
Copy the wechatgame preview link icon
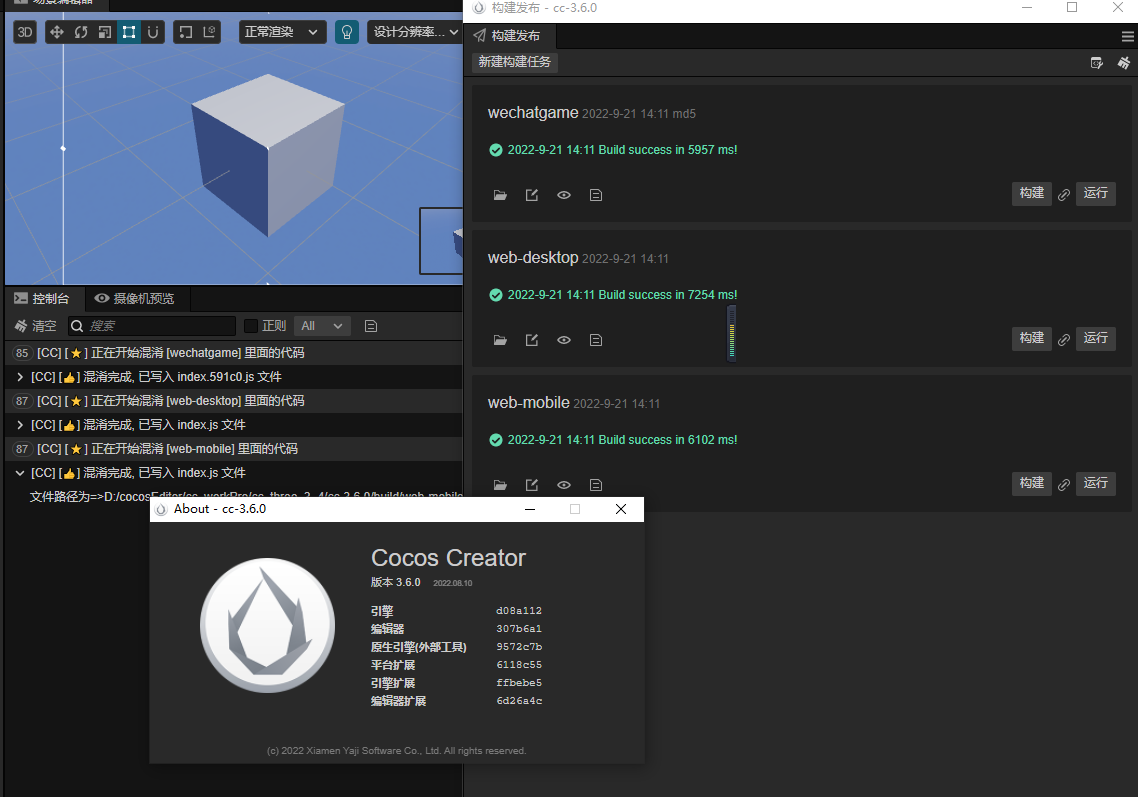1064,195
